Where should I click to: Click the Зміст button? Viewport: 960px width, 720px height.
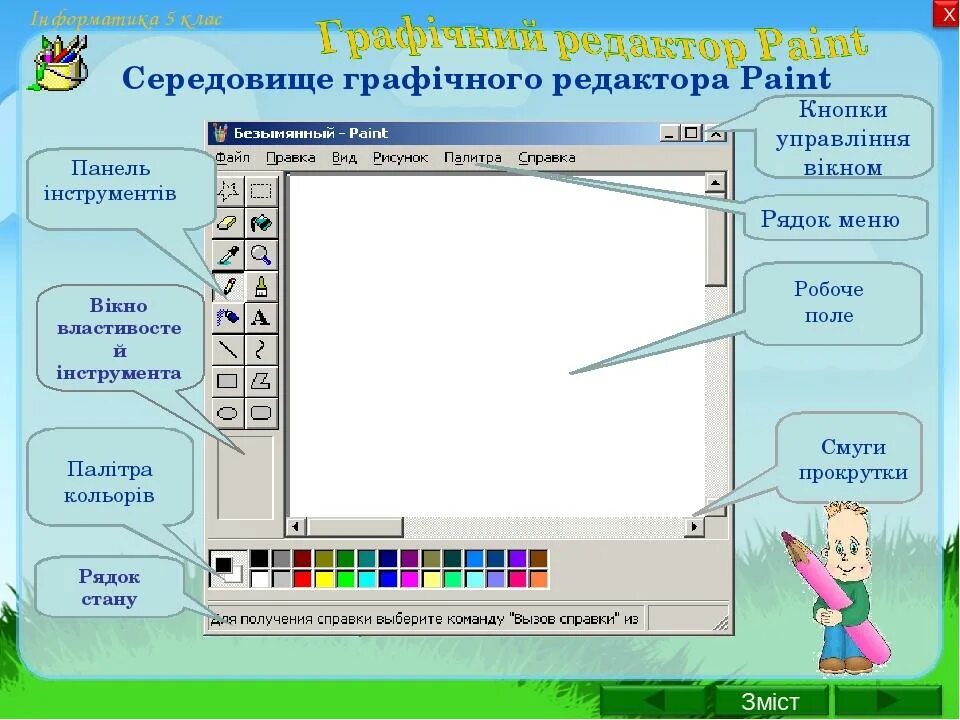click(770, 702)
